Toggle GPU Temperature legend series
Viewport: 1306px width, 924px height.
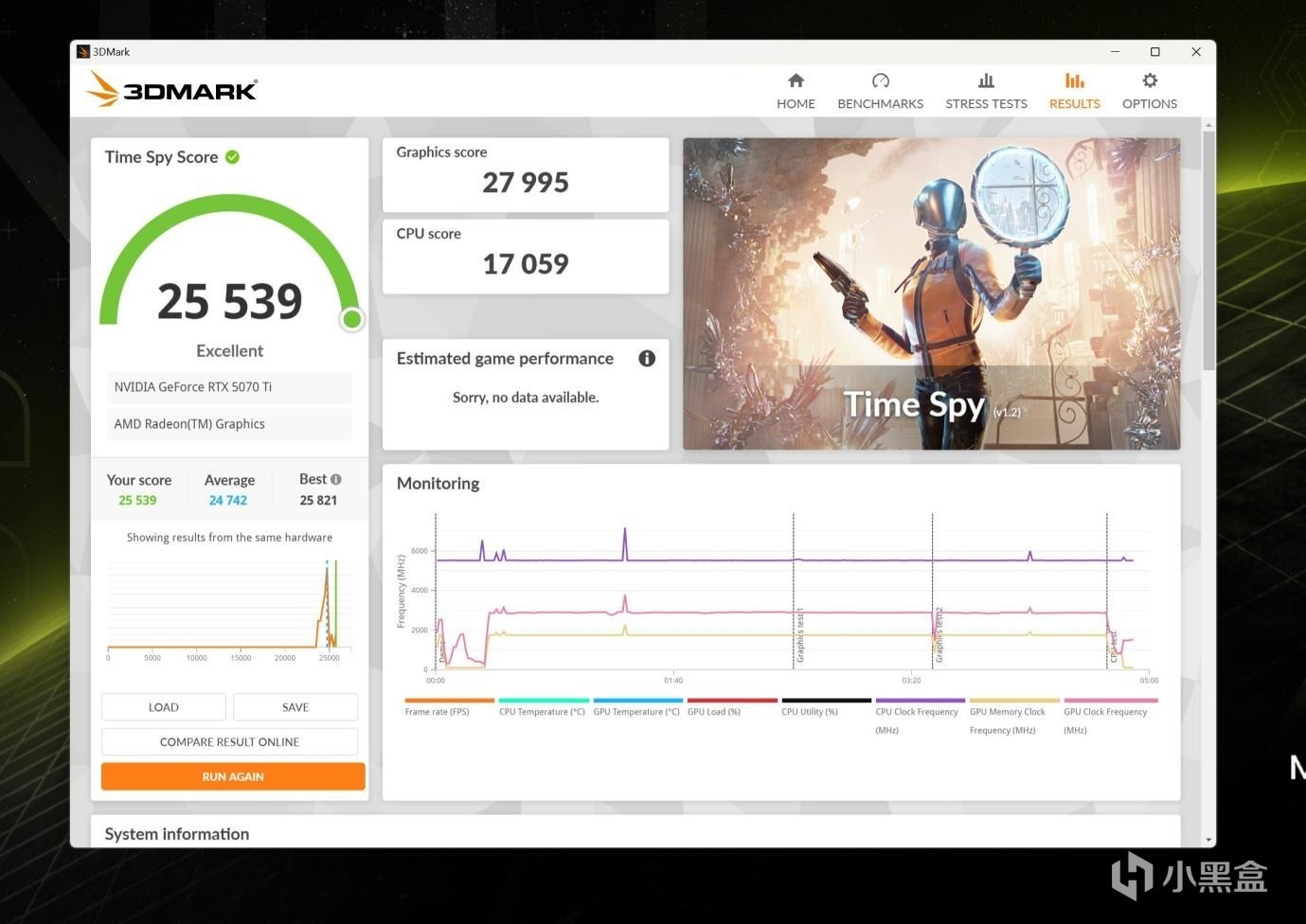[x=637, y=707]
